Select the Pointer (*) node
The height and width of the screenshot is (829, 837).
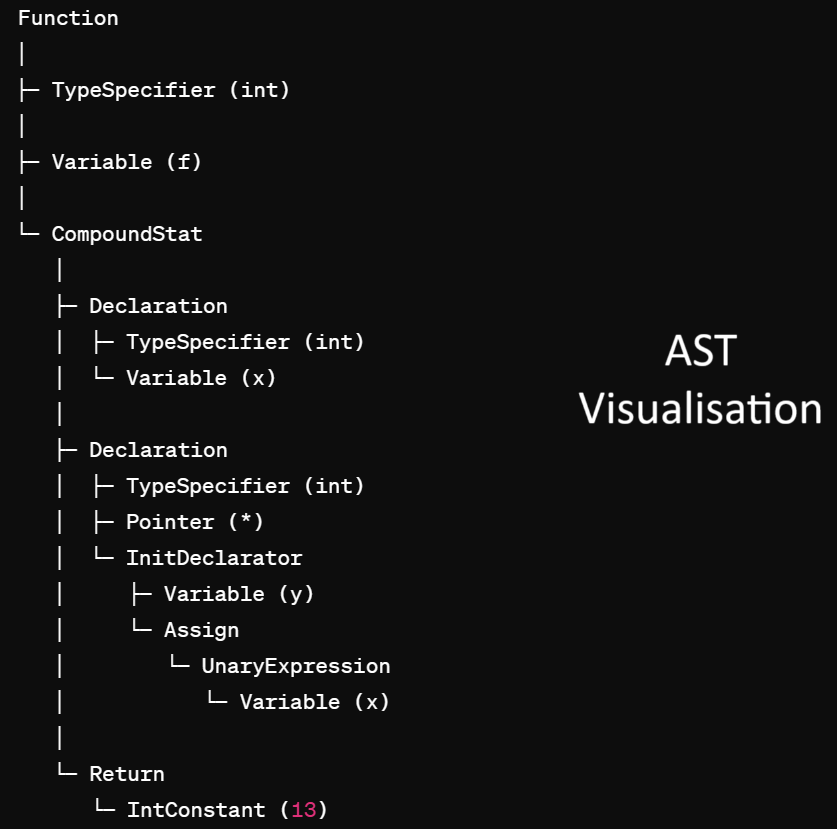point(195,522)
